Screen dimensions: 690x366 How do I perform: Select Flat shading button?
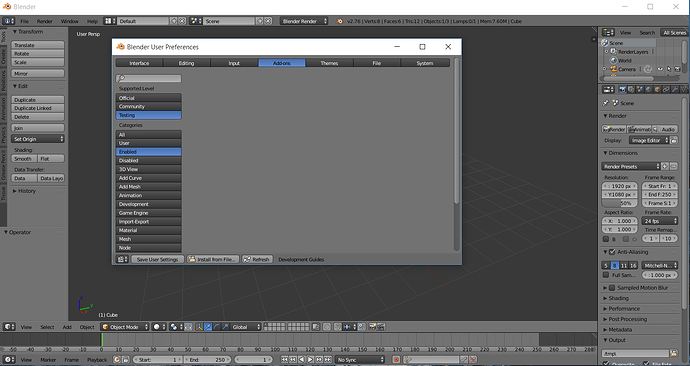(x=51, y=158)
